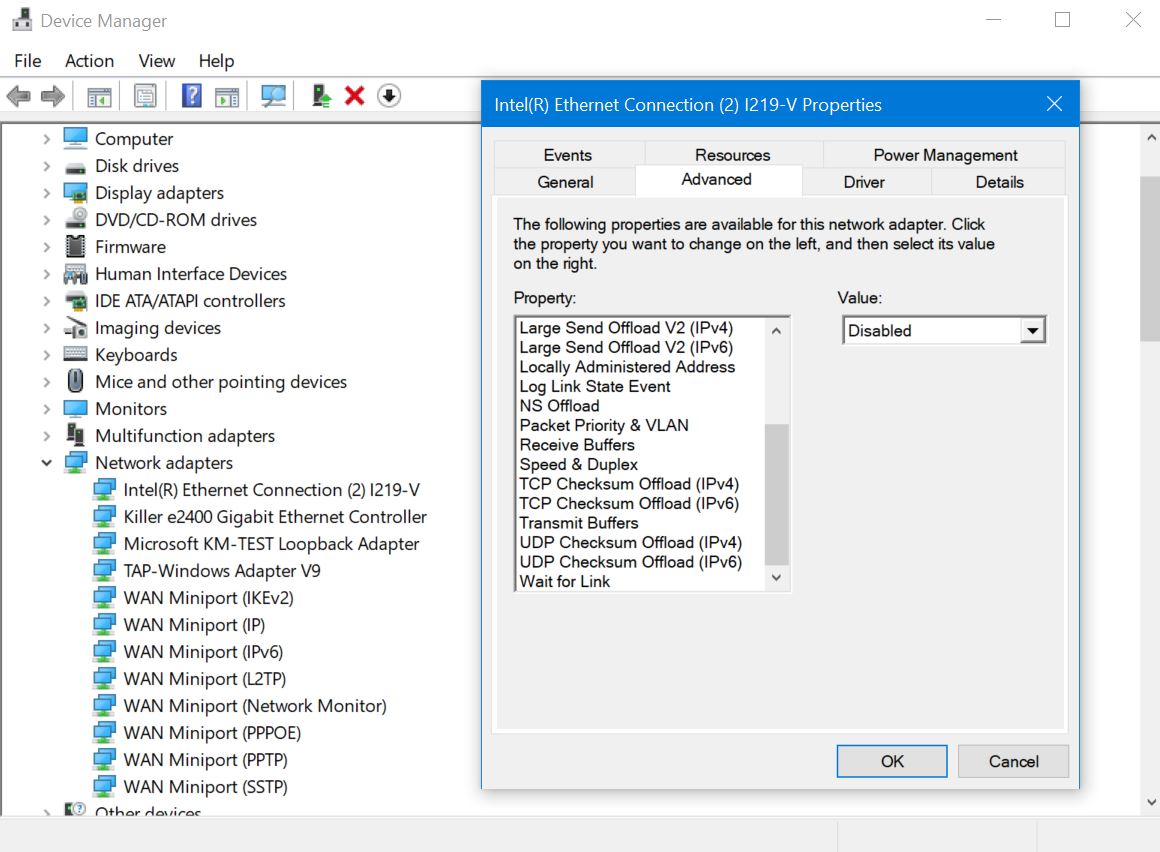Expand the Keyboards category

(47, 355)
